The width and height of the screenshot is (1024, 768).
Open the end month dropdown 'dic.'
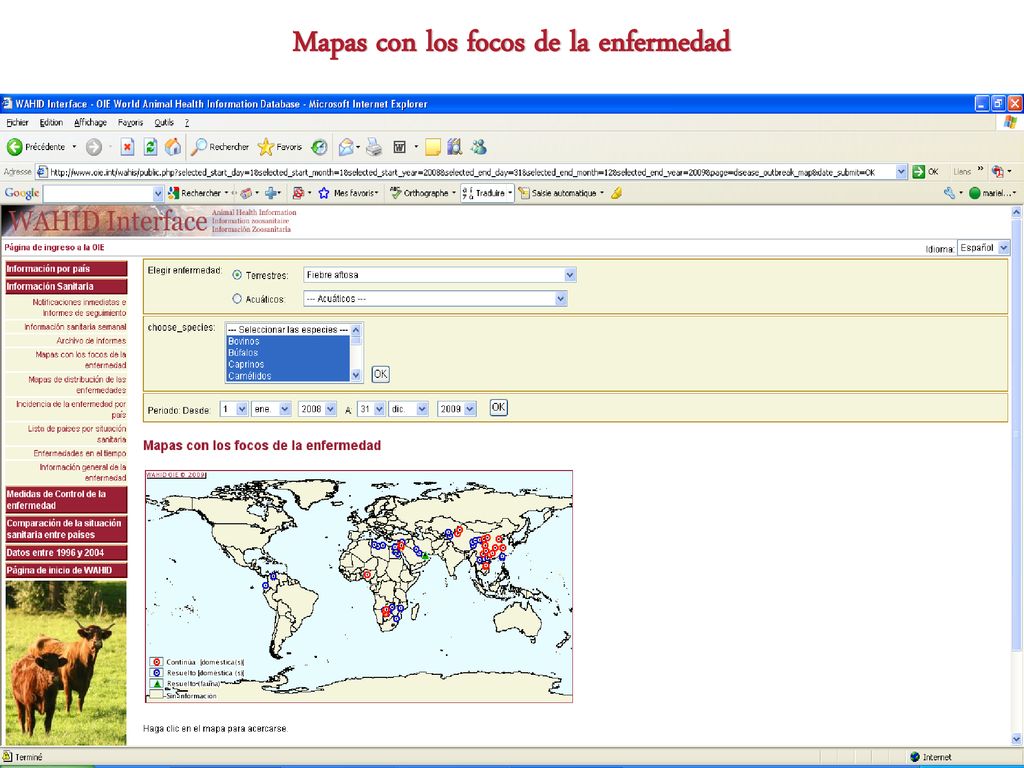tap(408, 409)
